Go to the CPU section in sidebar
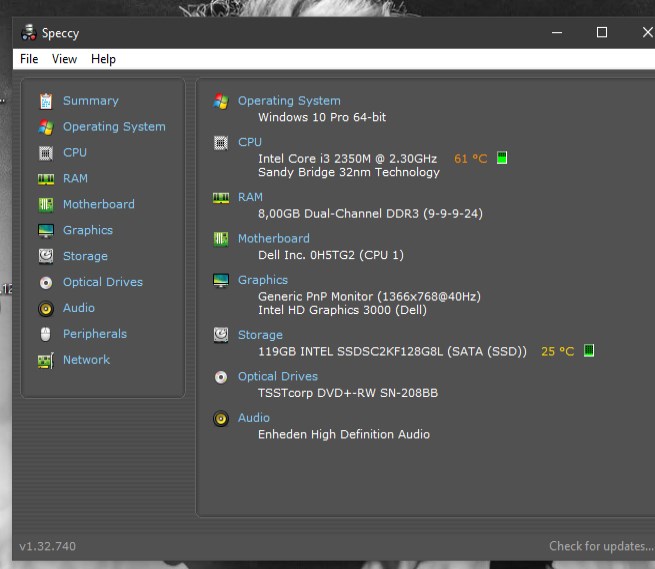Screen dimensions: 655x569 click(75, 152)
